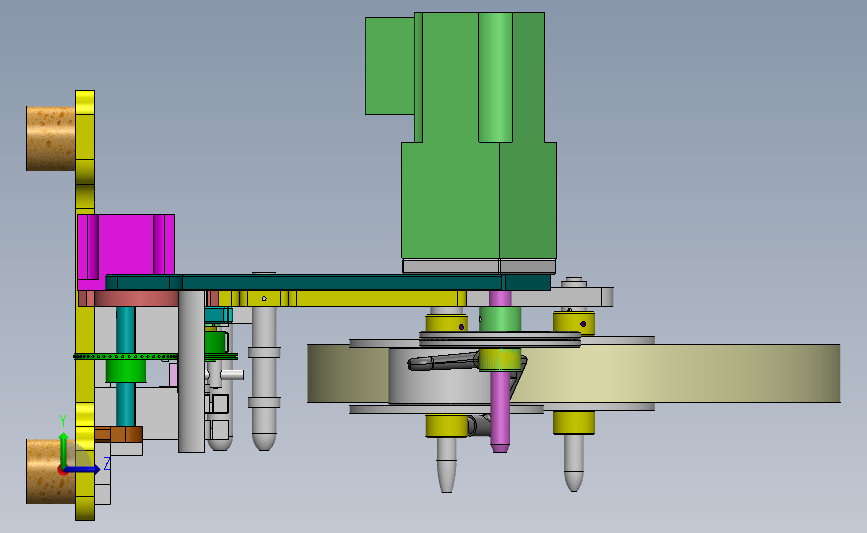Select the gray motor flange base
867x533 pixels.
(x=479, y=266)
